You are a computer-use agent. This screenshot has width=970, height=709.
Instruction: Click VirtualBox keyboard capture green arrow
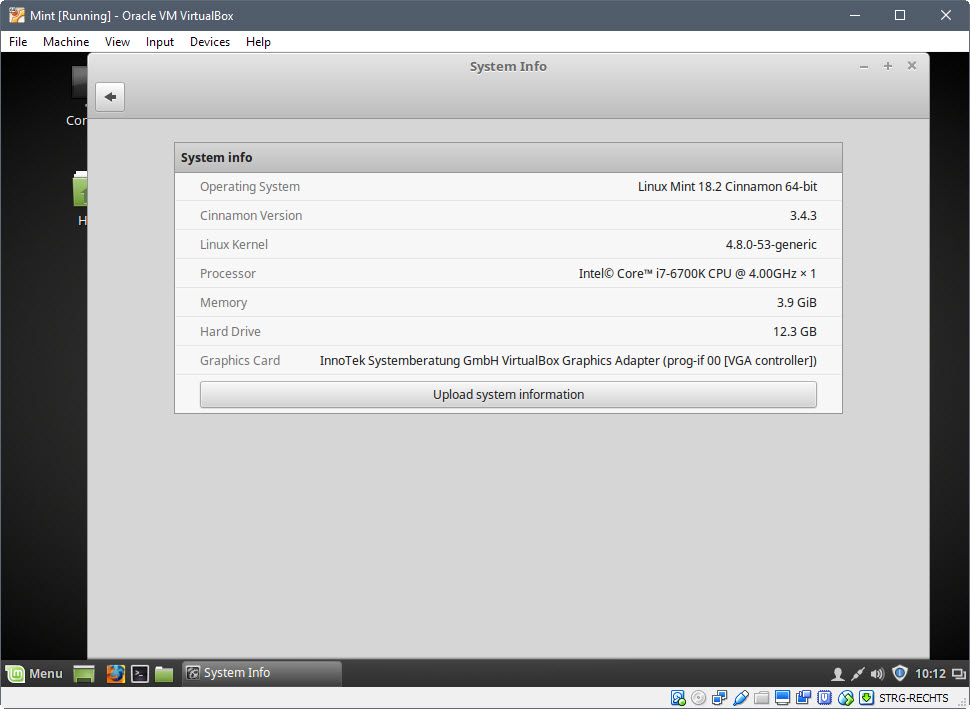(867, 698)
